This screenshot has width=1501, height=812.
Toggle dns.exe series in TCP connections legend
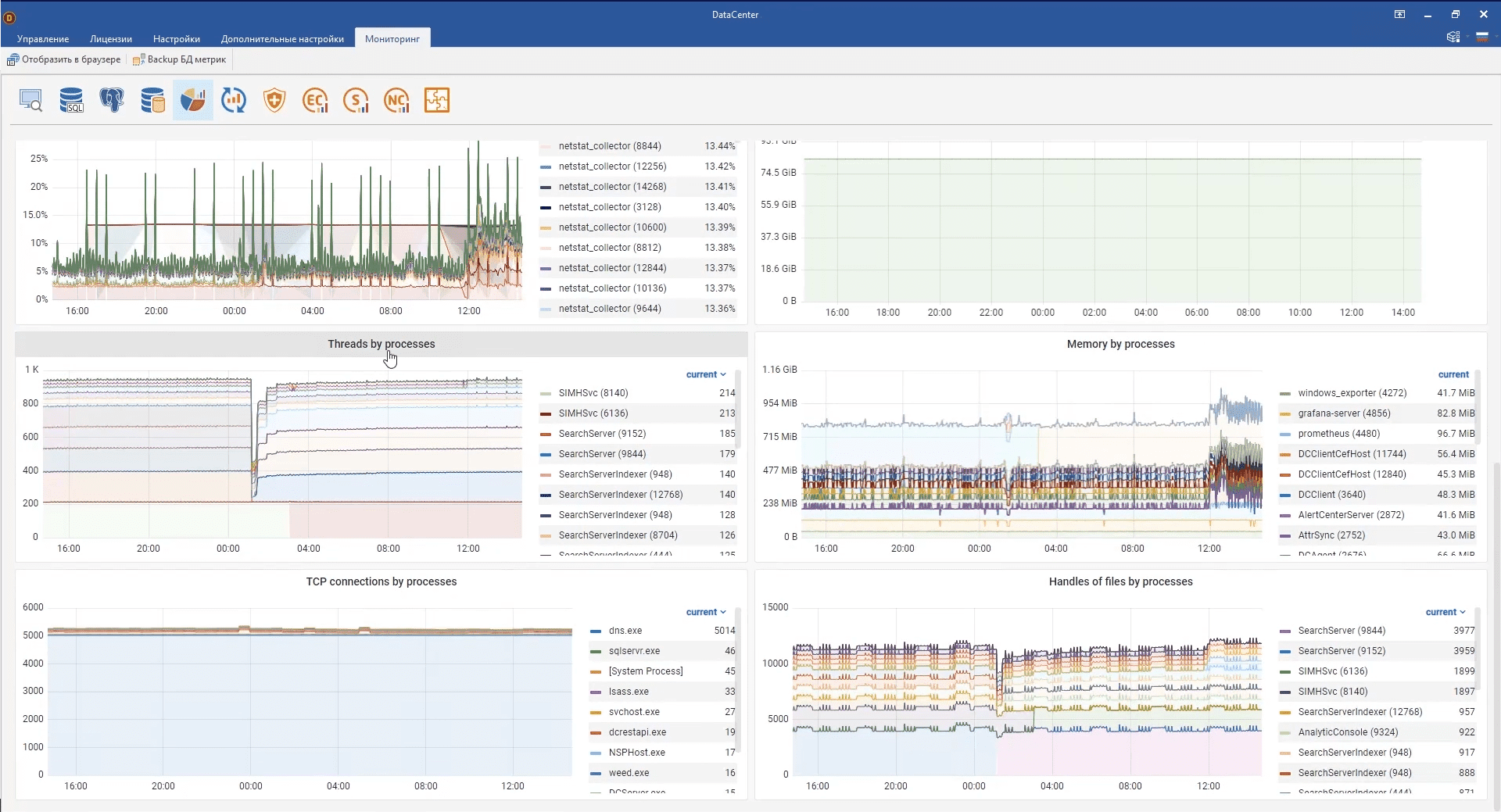coord(625,631)
